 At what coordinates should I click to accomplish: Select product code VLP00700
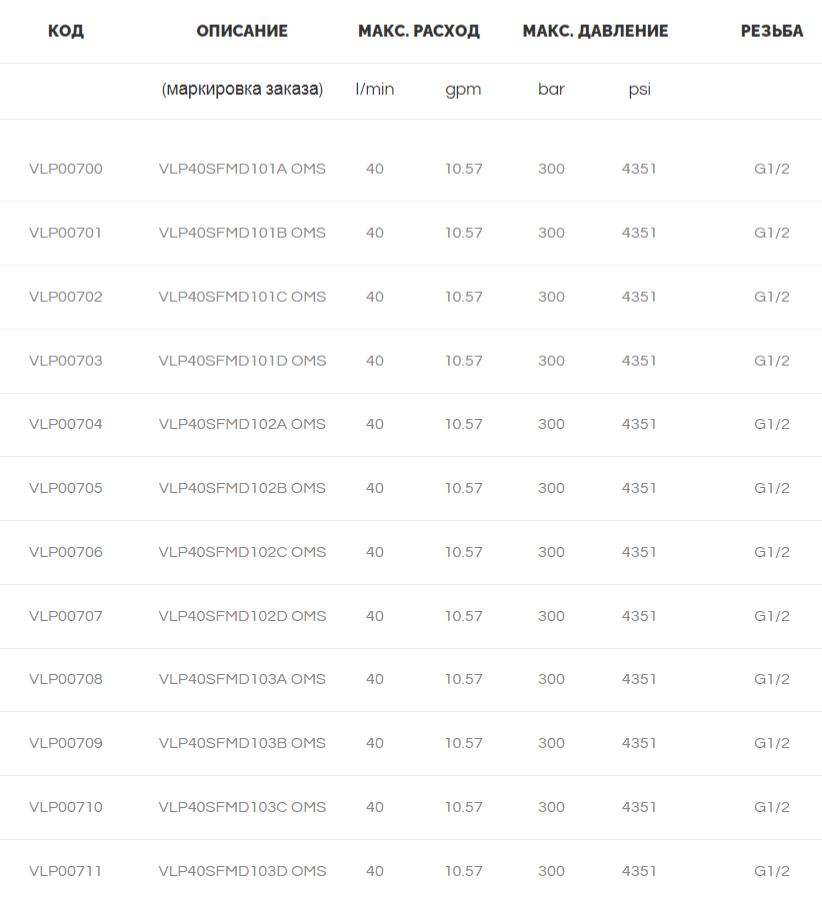point(65,169)
